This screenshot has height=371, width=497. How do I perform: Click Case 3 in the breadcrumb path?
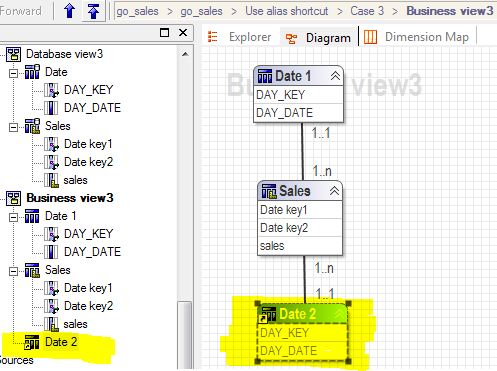tap(367, 11)
